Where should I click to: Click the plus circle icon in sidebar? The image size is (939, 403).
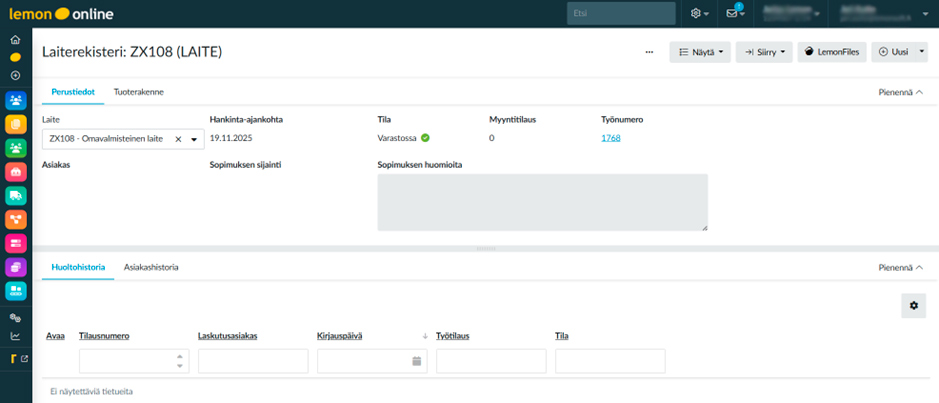[x=15, y=75]
